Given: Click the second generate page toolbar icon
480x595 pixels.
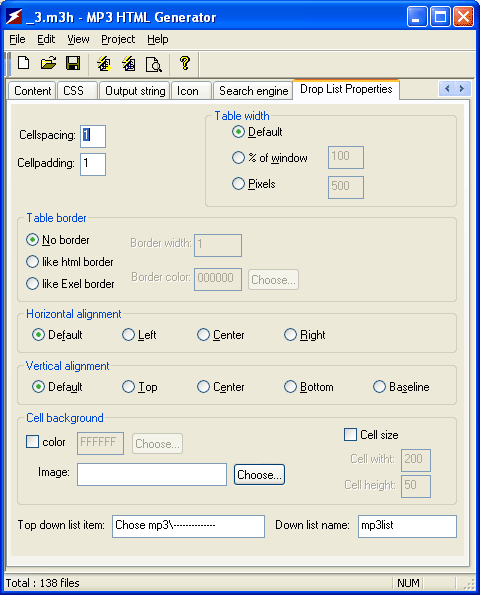Looking at the screenshot, I should click(129, 64).
